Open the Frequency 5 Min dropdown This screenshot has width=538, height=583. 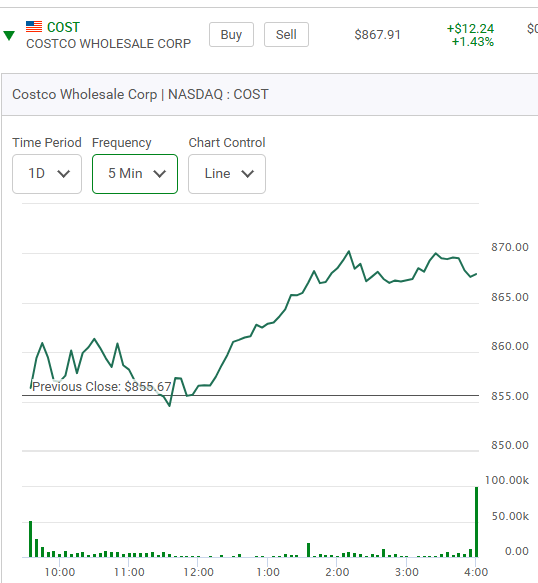click(135, 174)
